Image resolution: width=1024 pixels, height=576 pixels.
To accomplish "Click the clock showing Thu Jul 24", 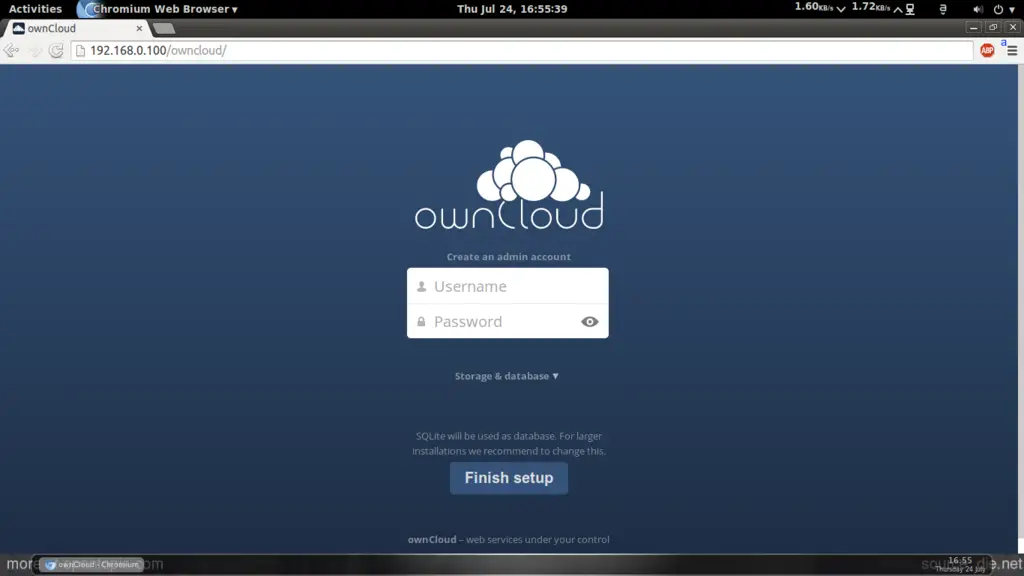I will [x=512, y=8].
